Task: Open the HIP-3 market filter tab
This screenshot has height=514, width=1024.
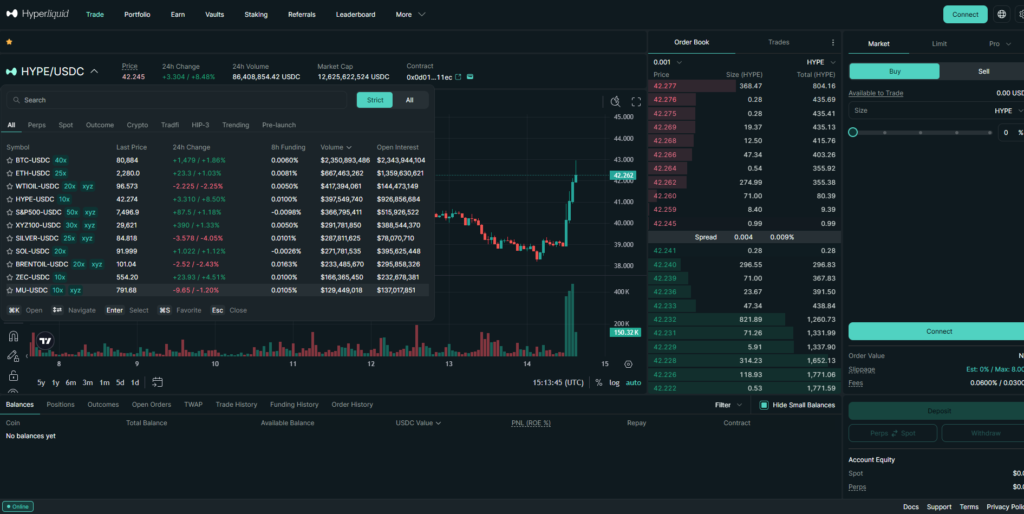Action: coord(200,125)
